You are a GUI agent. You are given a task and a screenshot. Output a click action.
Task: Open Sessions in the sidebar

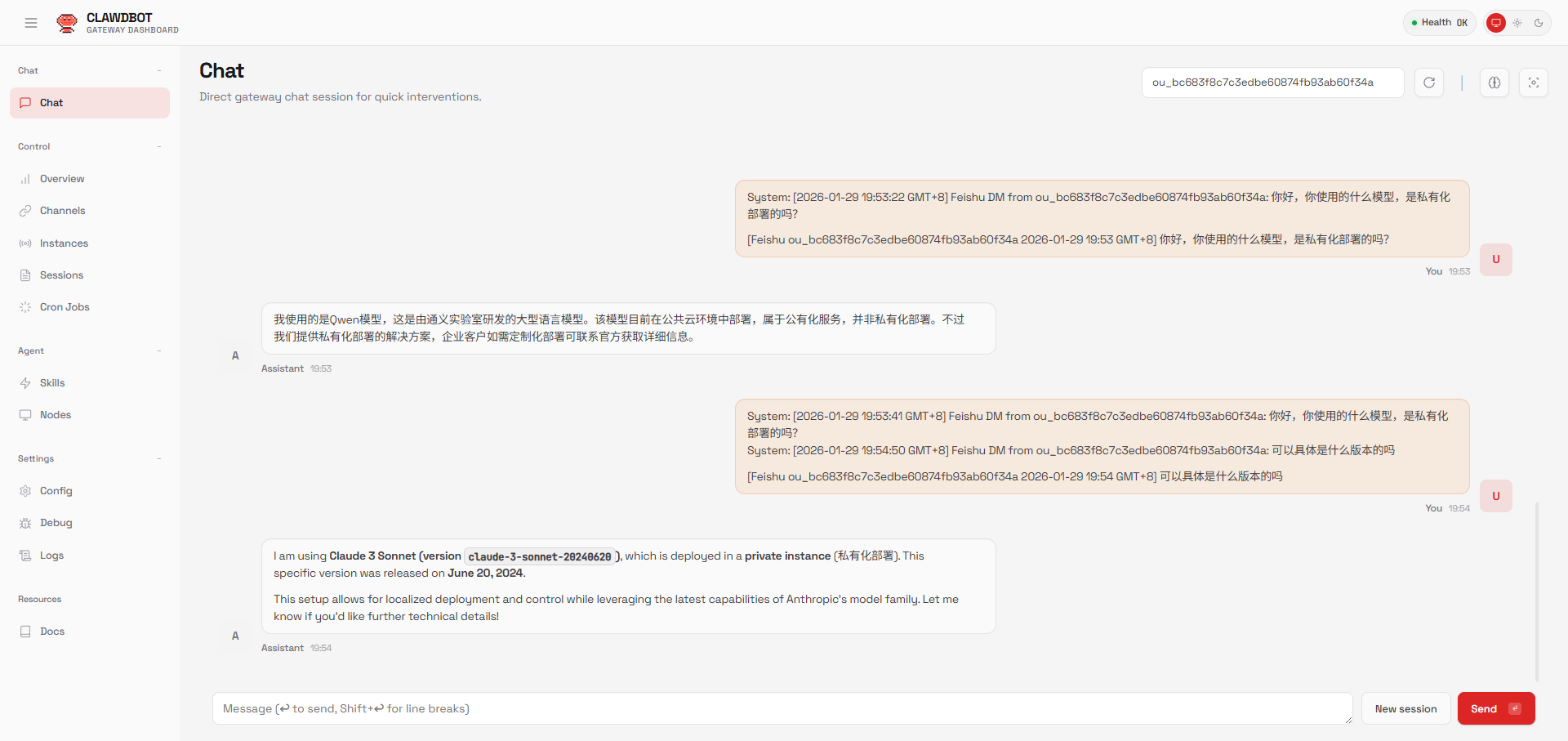coord(61,275)
